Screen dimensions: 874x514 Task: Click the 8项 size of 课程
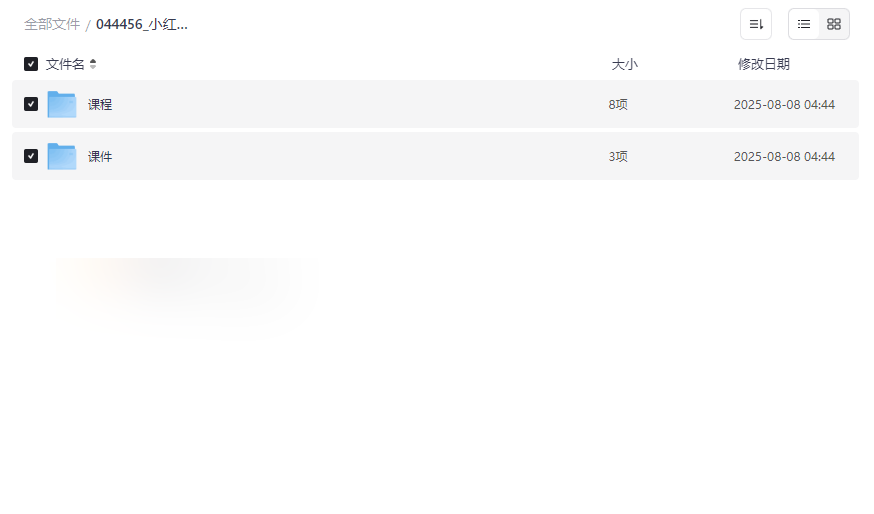coord(618,104)
